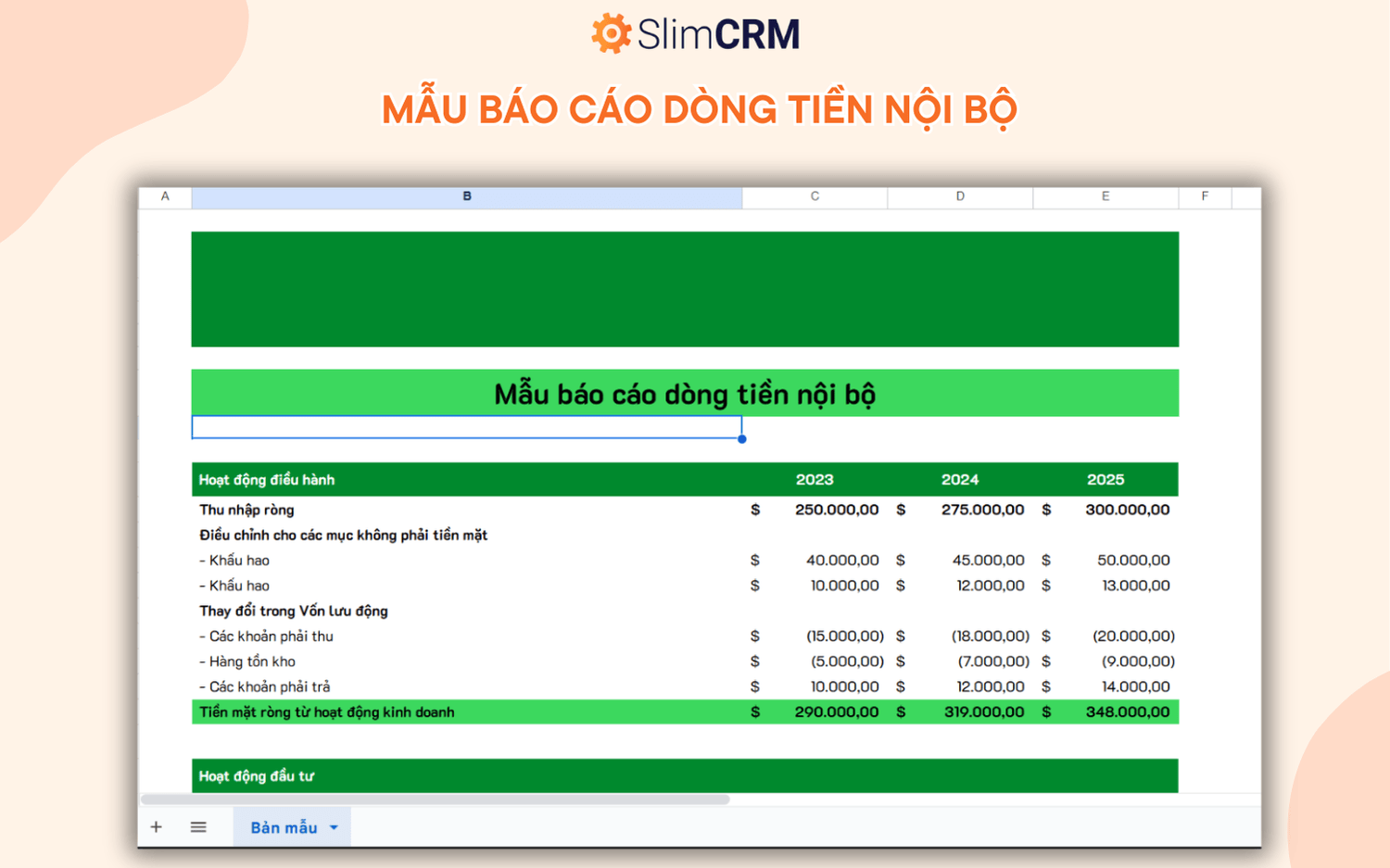Select column B header
Viewport: 1390px width, 868px height.
(467, 196)
